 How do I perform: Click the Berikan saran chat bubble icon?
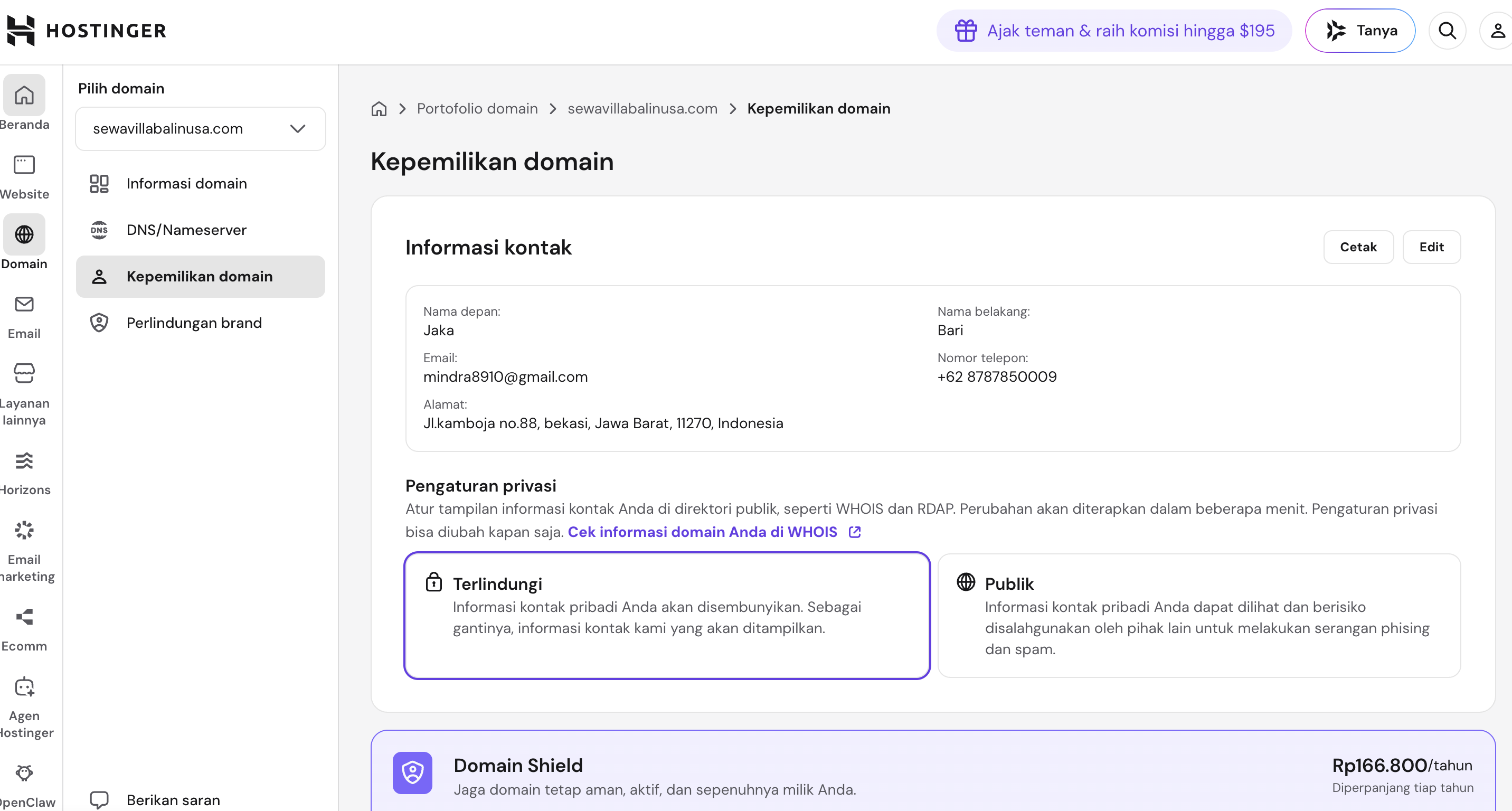click(99, 800)
